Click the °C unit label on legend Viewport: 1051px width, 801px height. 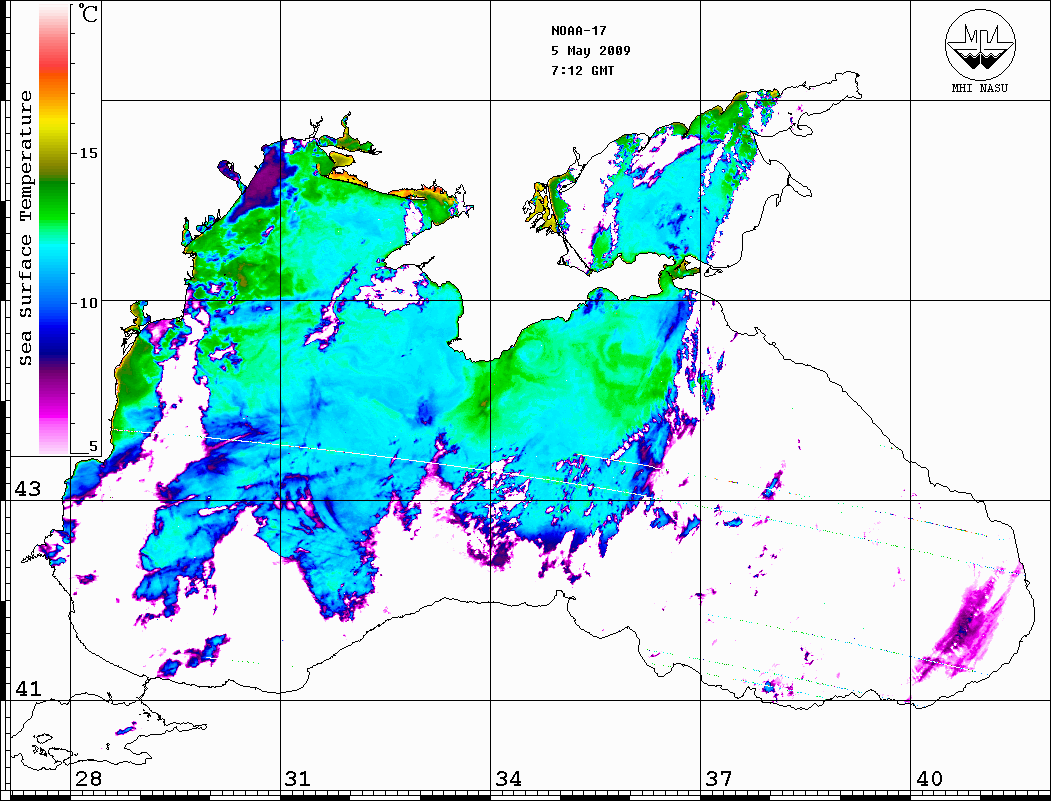click(x=88, y=13)
